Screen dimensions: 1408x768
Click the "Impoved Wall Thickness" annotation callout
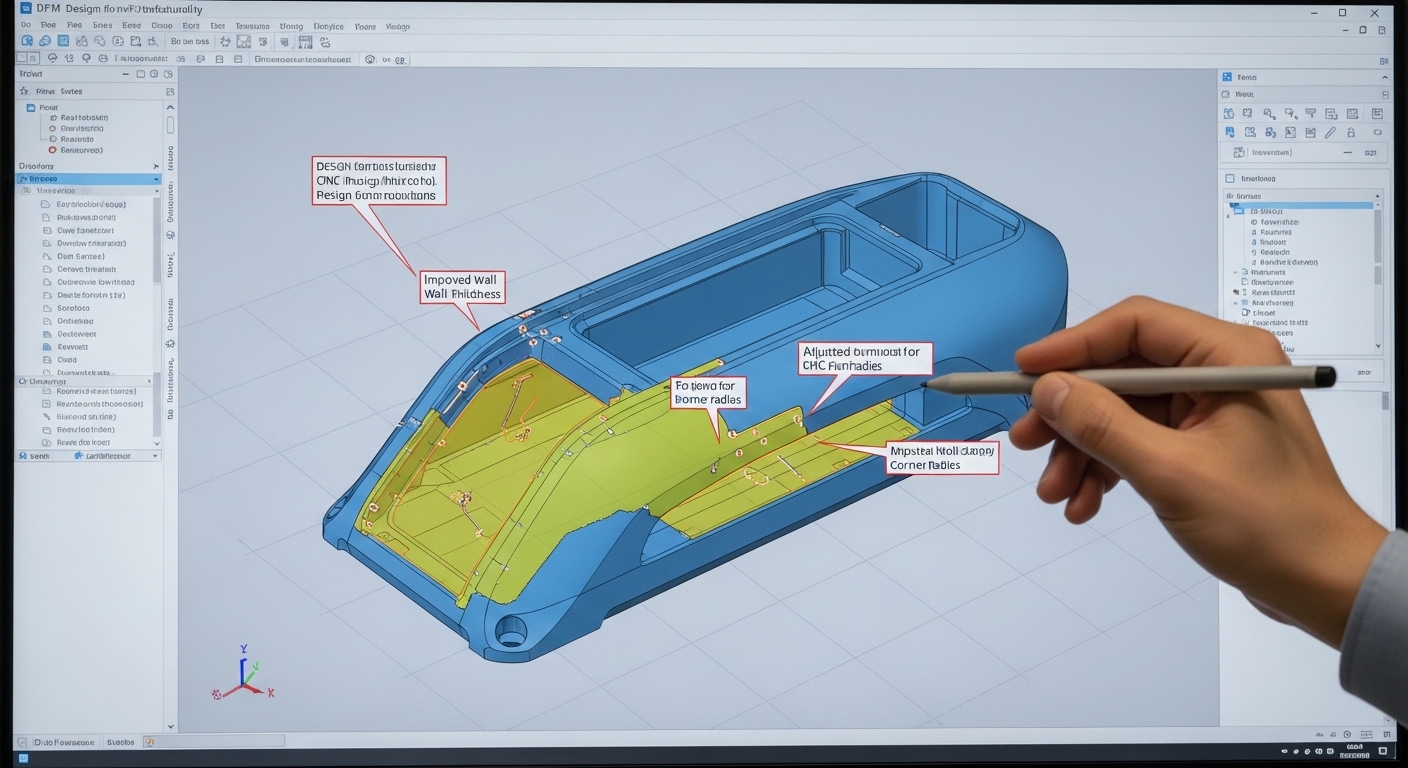(461, 287)
